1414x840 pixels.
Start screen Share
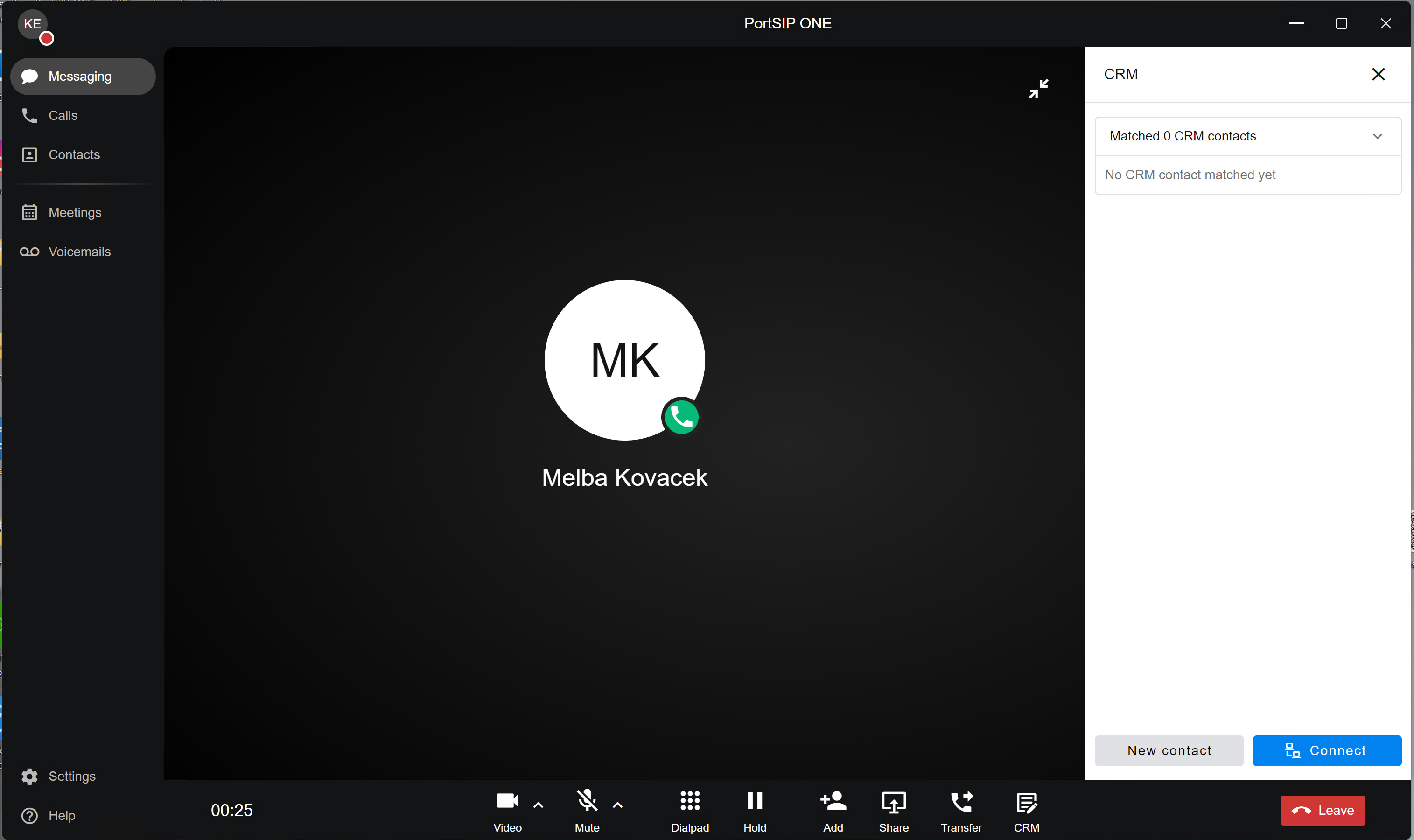tap(893, 810)
